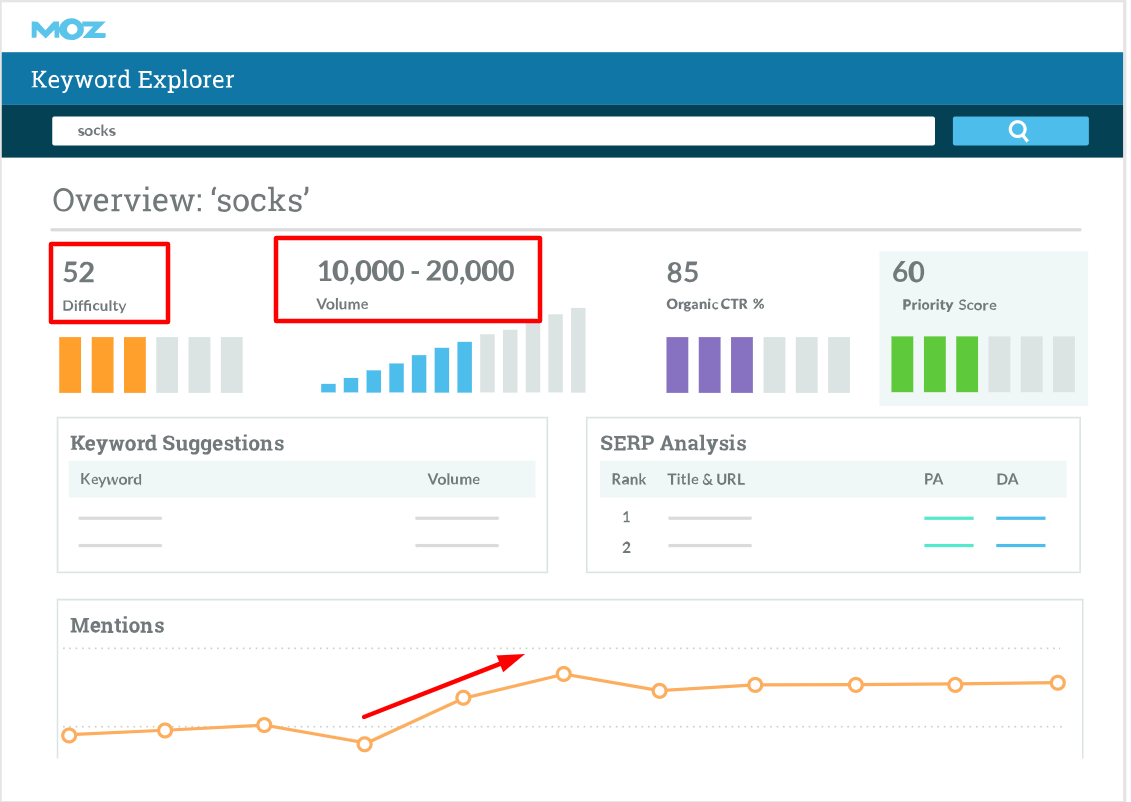Click the 'Keyword' column header
Screen dimensions: 1131x802
(111, 480)
